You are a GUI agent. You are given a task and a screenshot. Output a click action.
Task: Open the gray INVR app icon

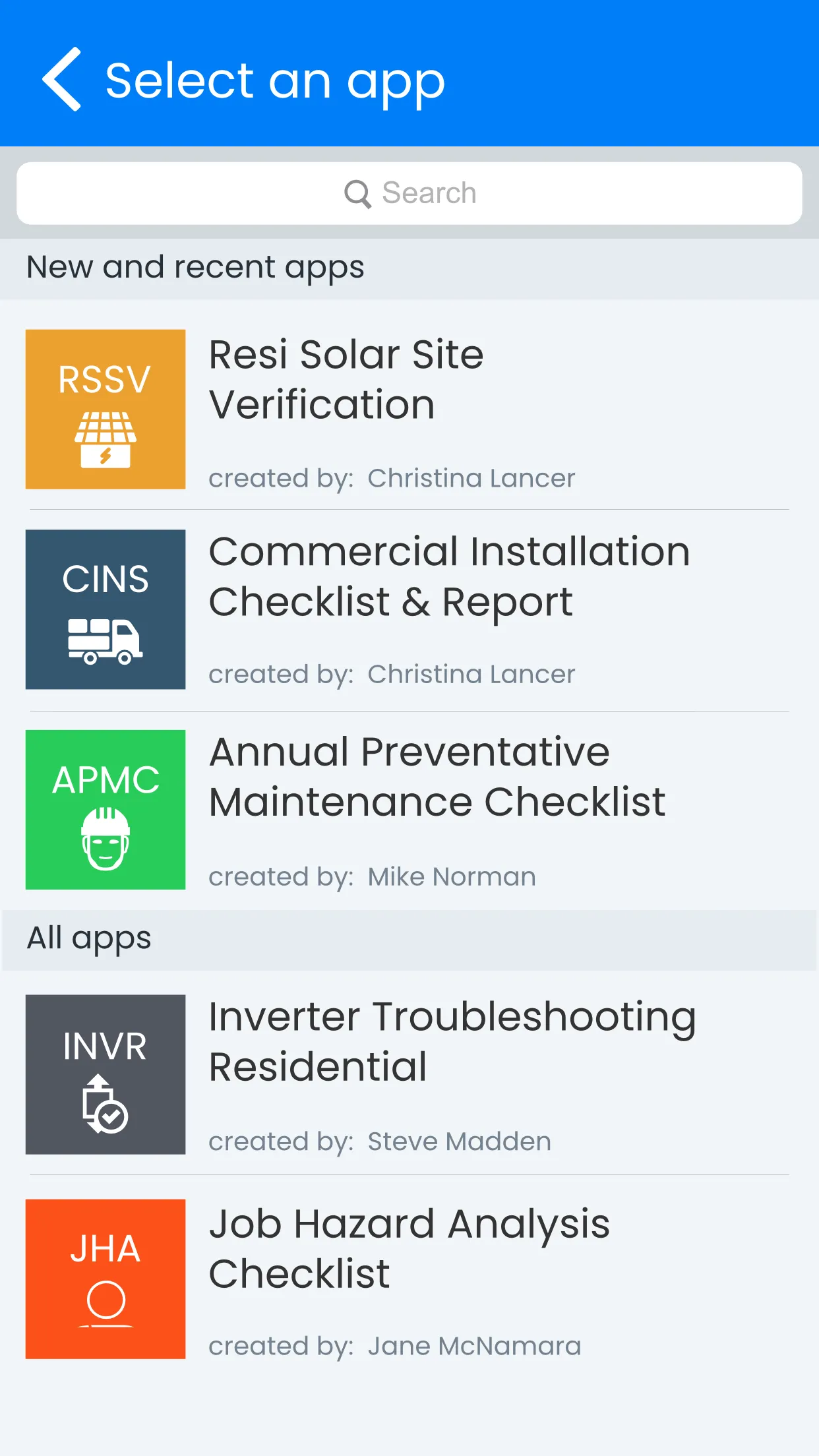point(106,1074)
